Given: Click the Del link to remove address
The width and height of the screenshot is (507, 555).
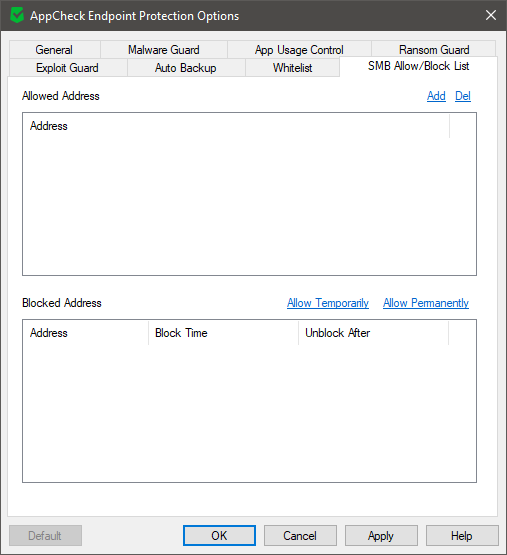Looking at the screenshot, I should point(463,96).
